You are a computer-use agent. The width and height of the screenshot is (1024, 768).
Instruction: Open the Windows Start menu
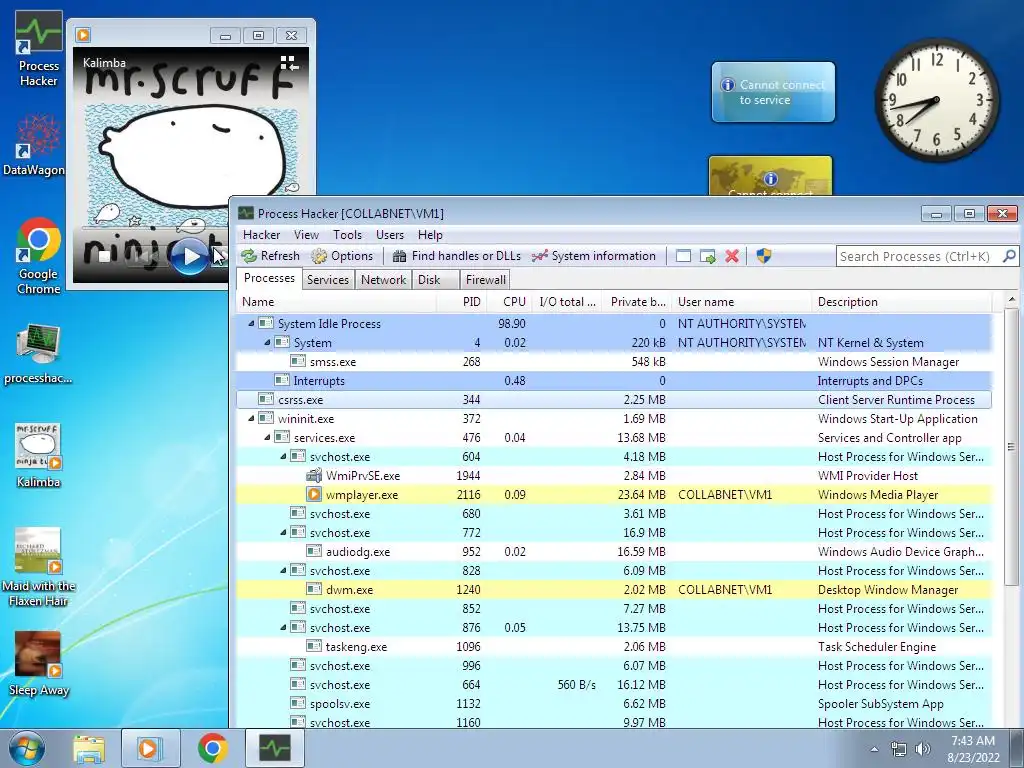click(x=27, y=749)
